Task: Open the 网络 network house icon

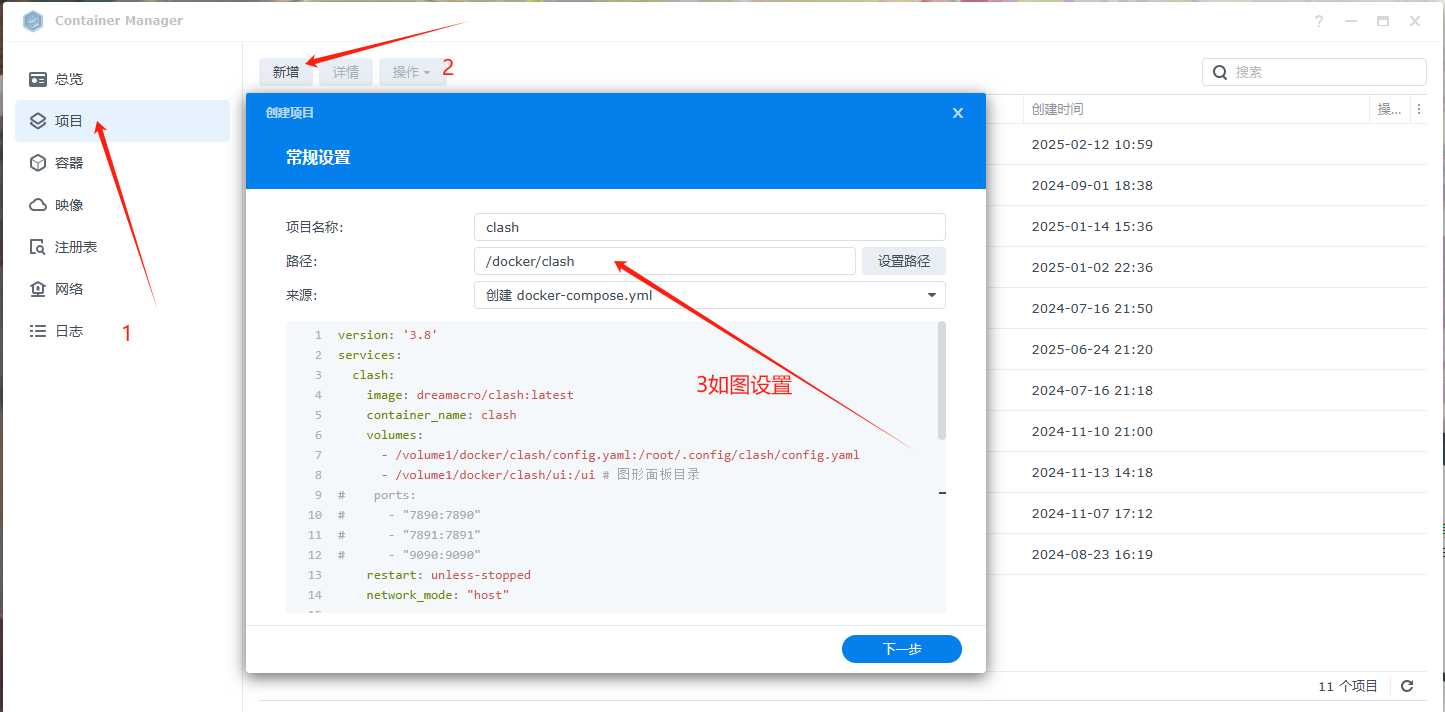Action: click(x=38, y=289)
